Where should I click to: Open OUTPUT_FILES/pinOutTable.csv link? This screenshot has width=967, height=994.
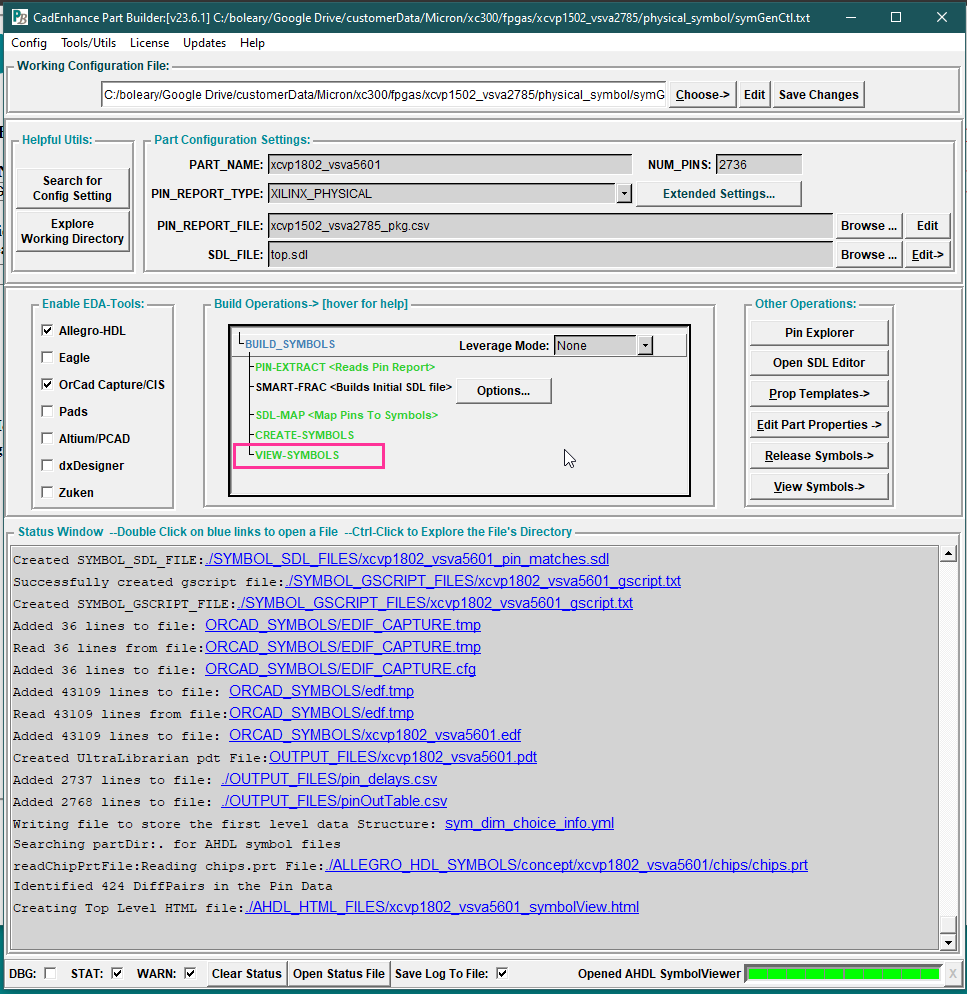[334, 801]
